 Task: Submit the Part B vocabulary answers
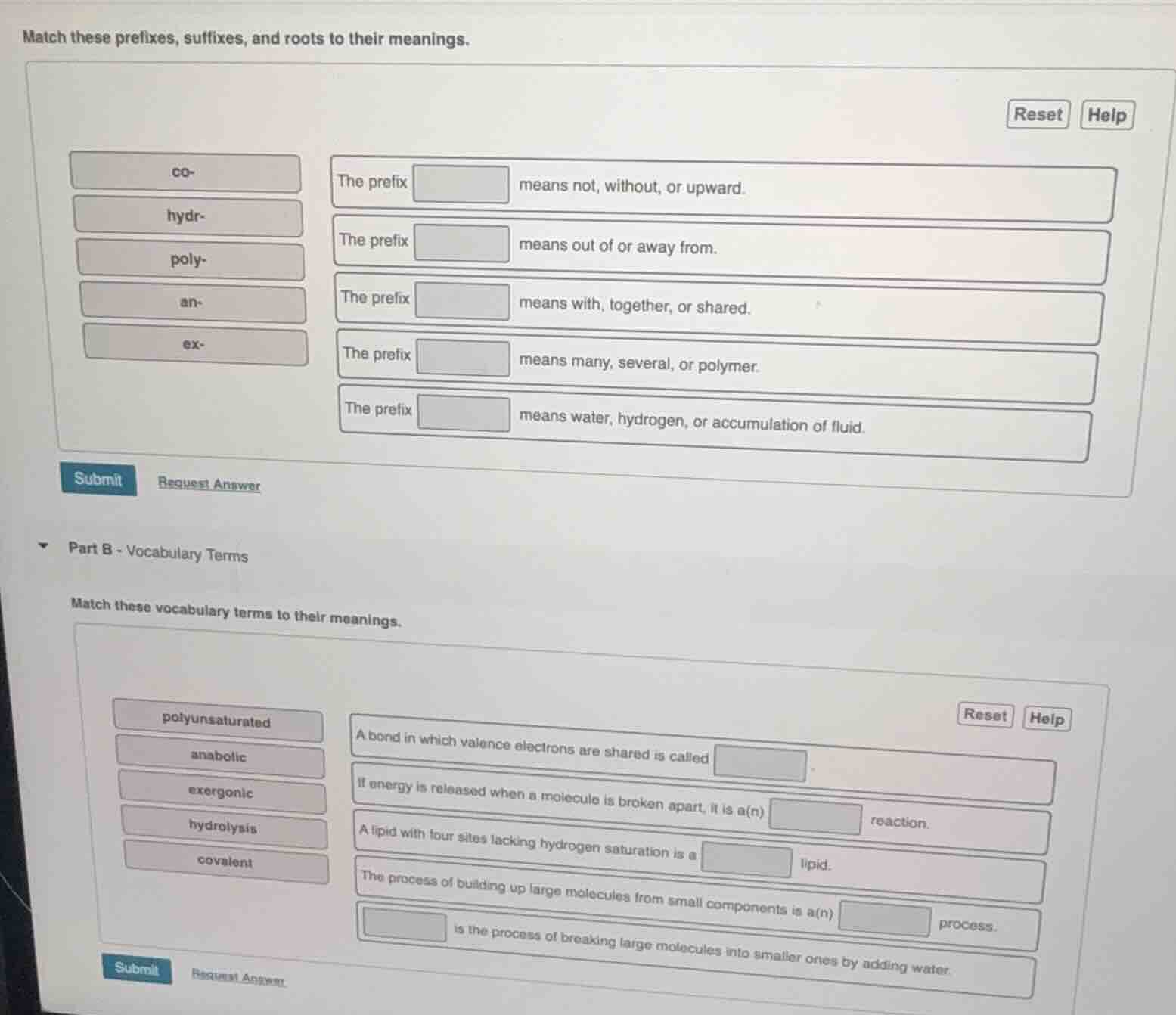137,969
